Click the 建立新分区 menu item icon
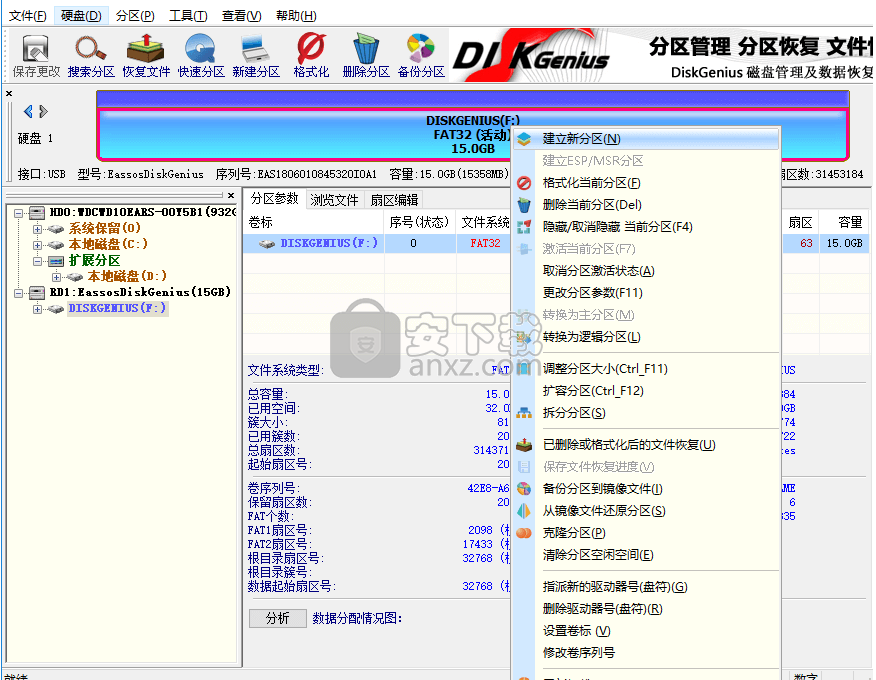The image size is (876, 680). (x=524, y=139)
